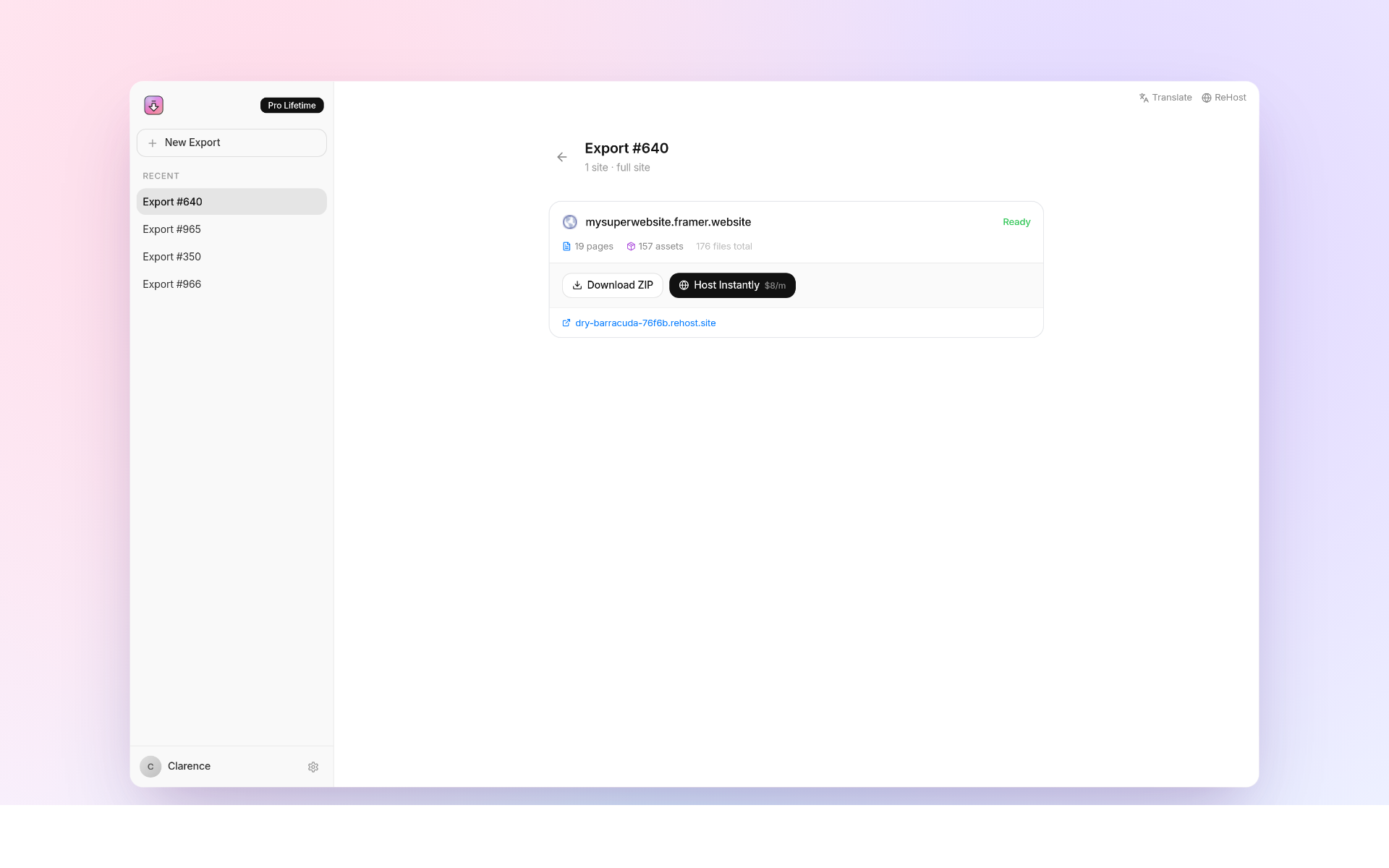
Task: Click the back arrow near Export #640
Action: coord(562,157)
